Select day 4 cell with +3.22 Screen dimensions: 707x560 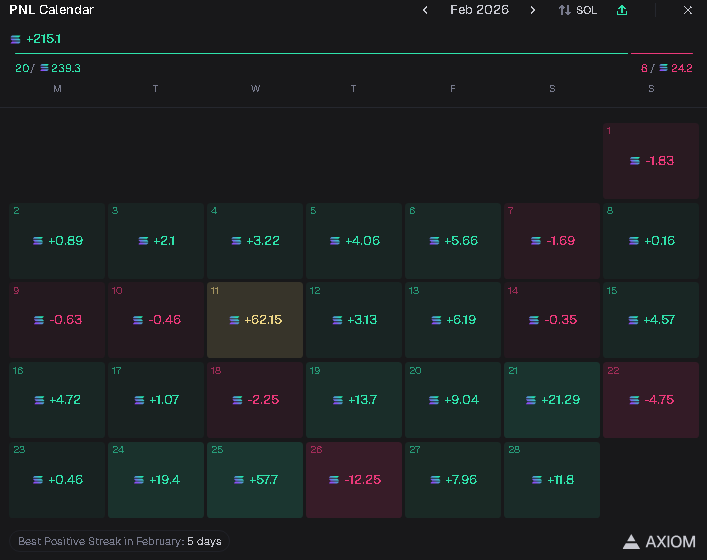(255, 241)
